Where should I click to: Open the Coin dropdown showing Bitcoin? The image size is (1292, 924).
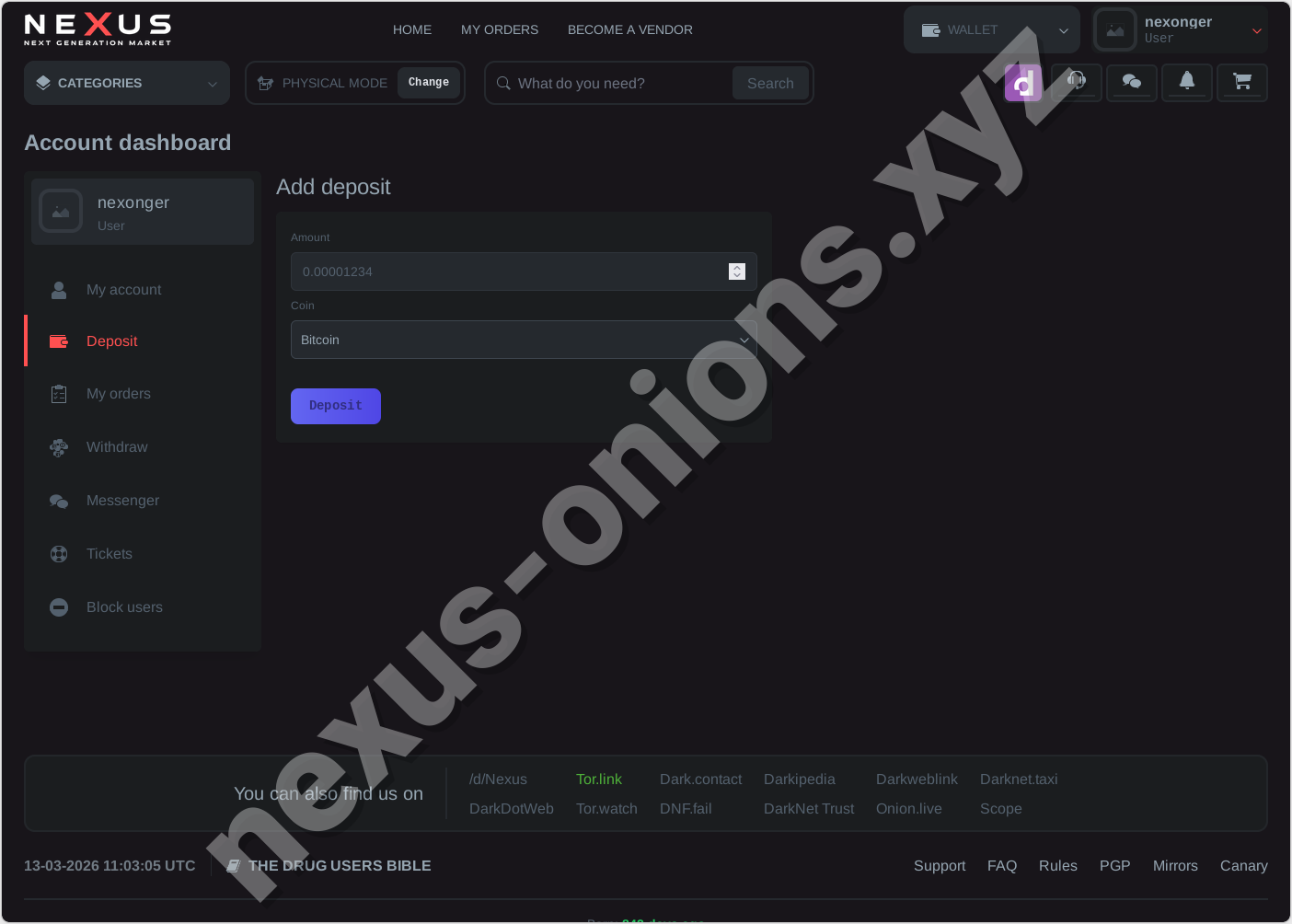[524, 340]
